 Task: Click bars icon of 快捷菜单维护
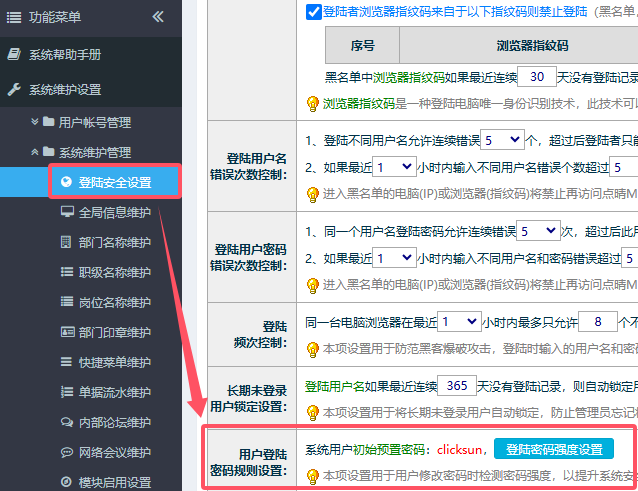tap(66, 362)
